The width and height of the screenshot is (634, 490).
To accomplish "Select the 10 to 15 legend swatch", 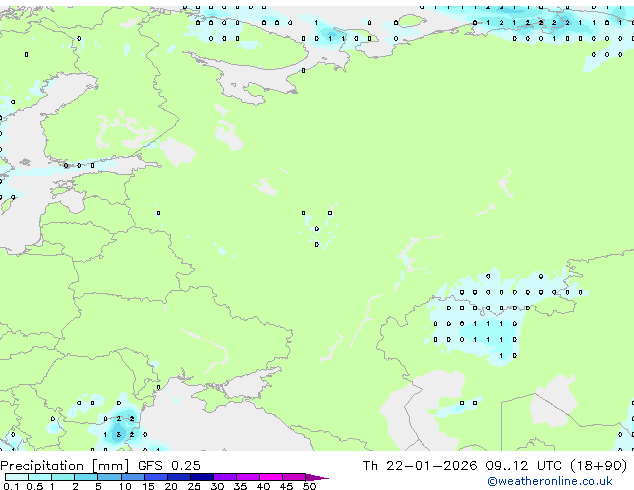I will click(x=133, y=477).
